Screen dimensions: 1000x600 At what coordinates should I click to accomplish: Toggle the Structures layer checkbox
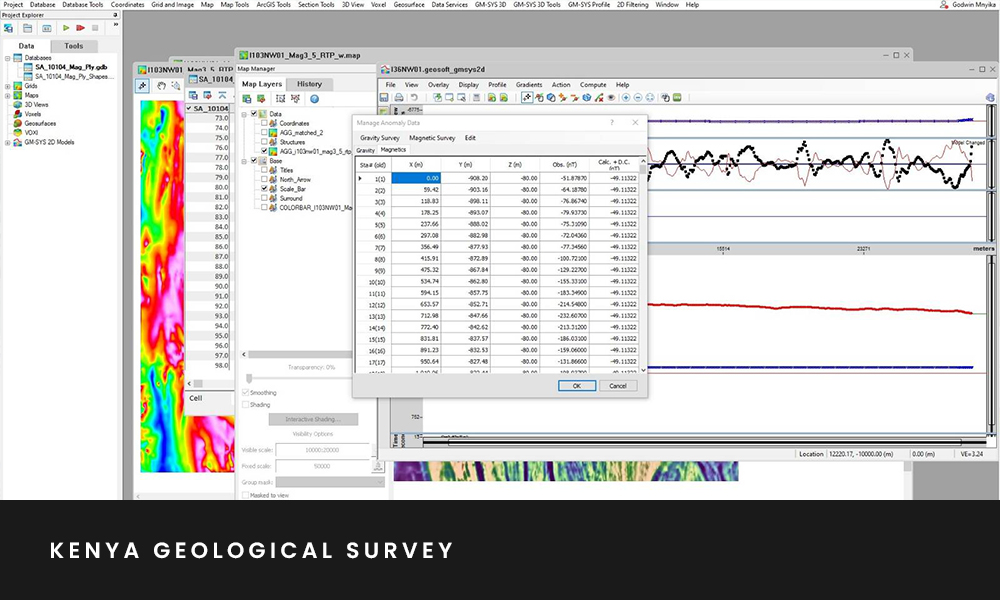click(264, 142)
